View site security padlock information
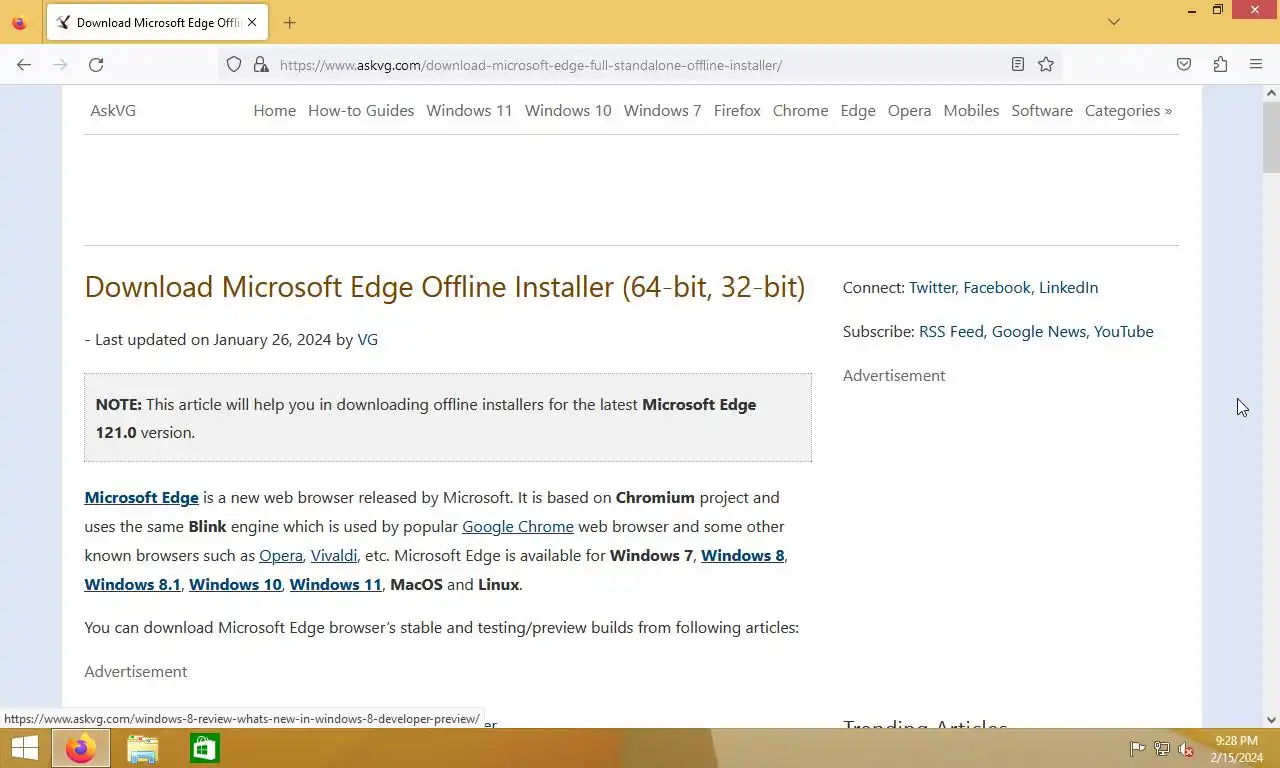Viewport: 1280px width, 768px height. (x=261, y=65)
